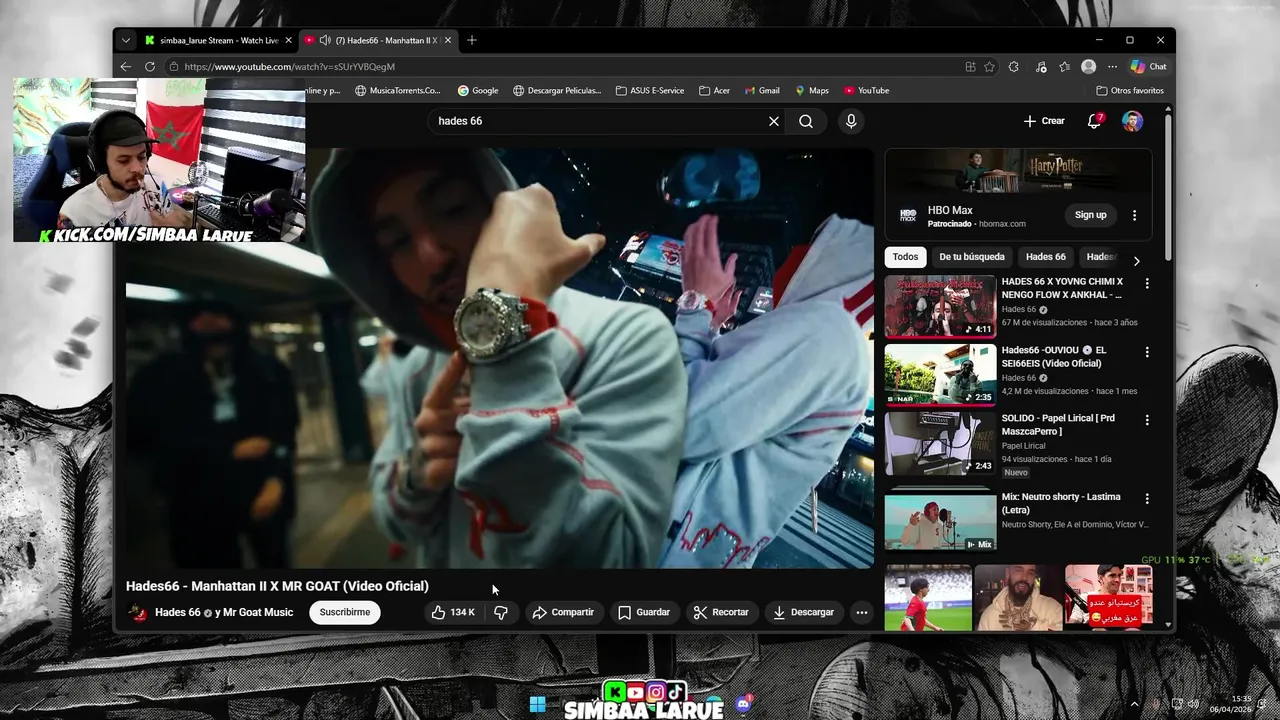Click Compartir share button
The height and width of the screenshot is (720, 1280).
tap(563, 612)
